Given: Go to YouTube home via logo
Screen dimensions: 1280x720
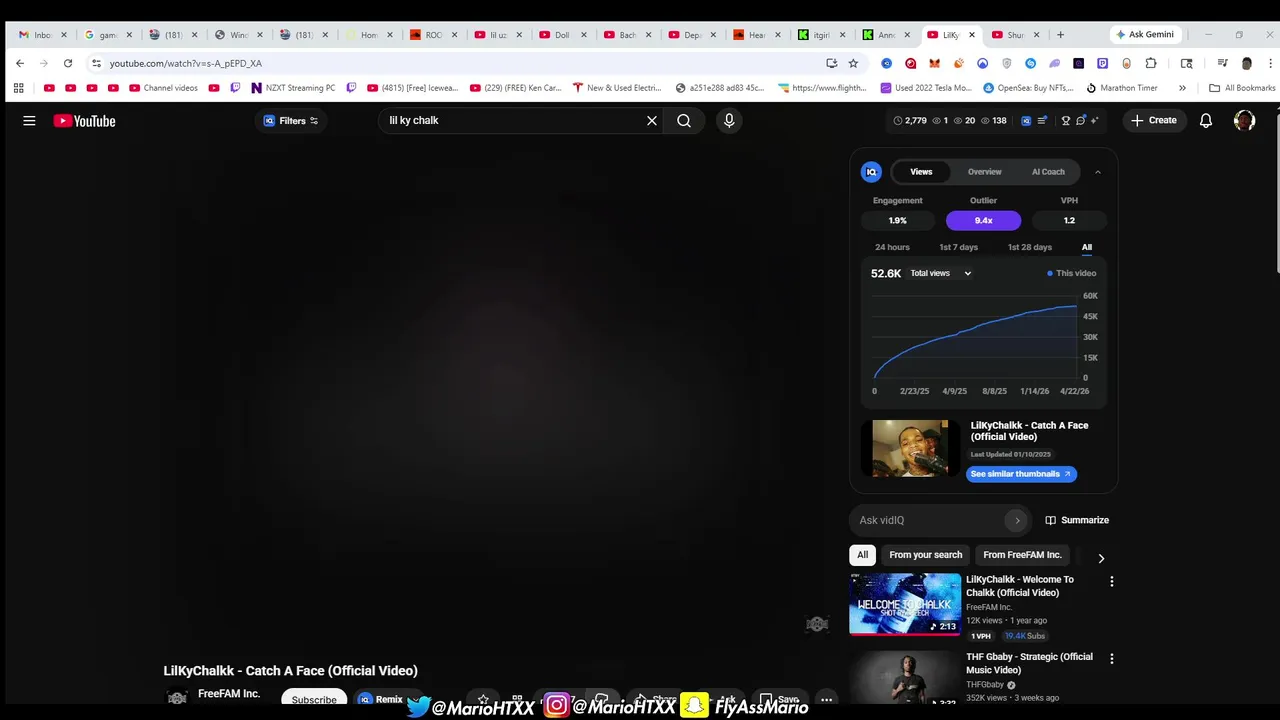Looking at the screenshot, I should [x=85, y=121].
